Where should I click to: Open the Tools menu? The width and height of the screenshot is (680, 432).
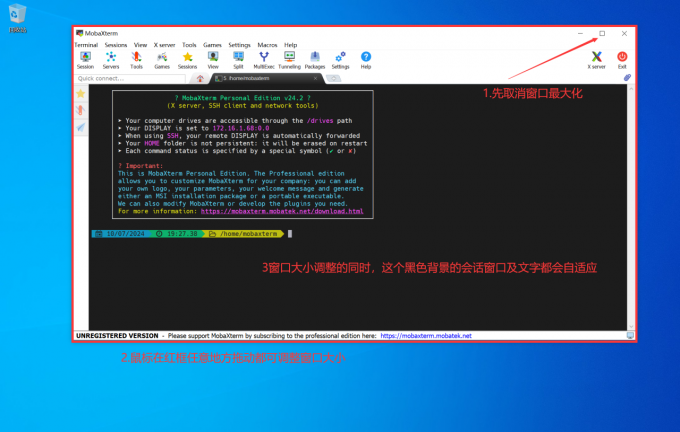click(x=189, y=45)
